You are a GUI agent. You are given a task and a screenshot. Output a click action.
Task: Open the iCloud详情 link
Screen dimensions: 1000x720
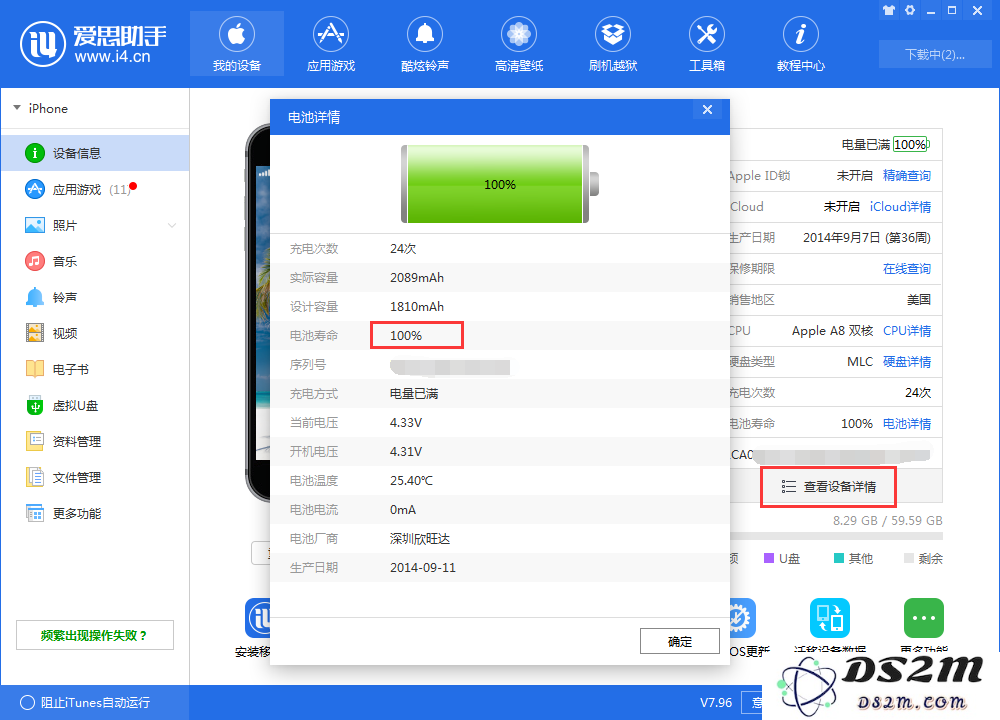coord(900,207)
